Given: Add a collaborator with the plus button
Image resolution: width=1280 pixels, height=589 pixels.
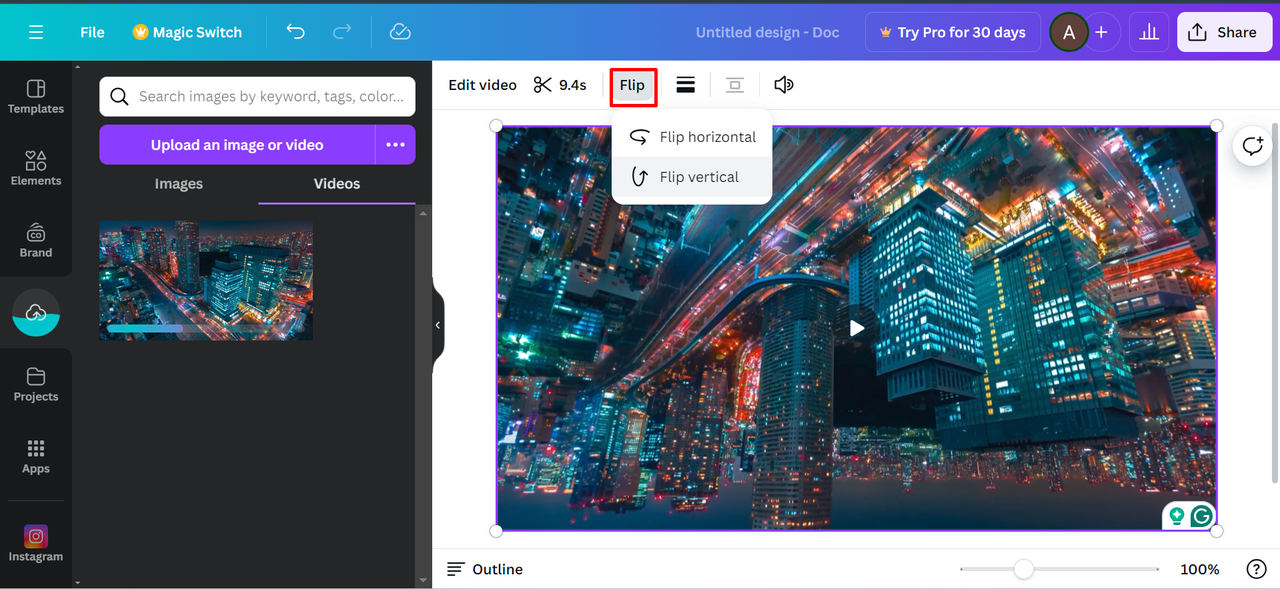Looking at the screenshot, I should [1101, 32].
